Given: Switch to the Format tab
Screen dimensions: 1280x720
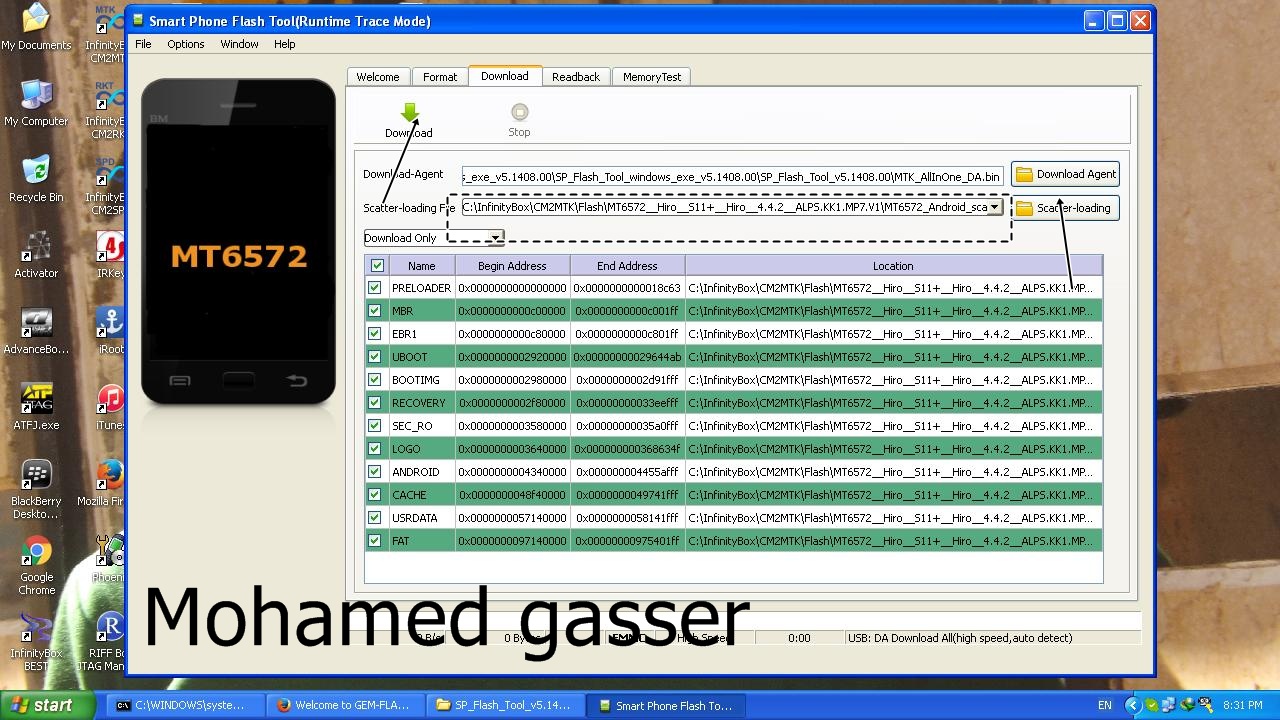Looking at the screenshot, I should point(440,77).
